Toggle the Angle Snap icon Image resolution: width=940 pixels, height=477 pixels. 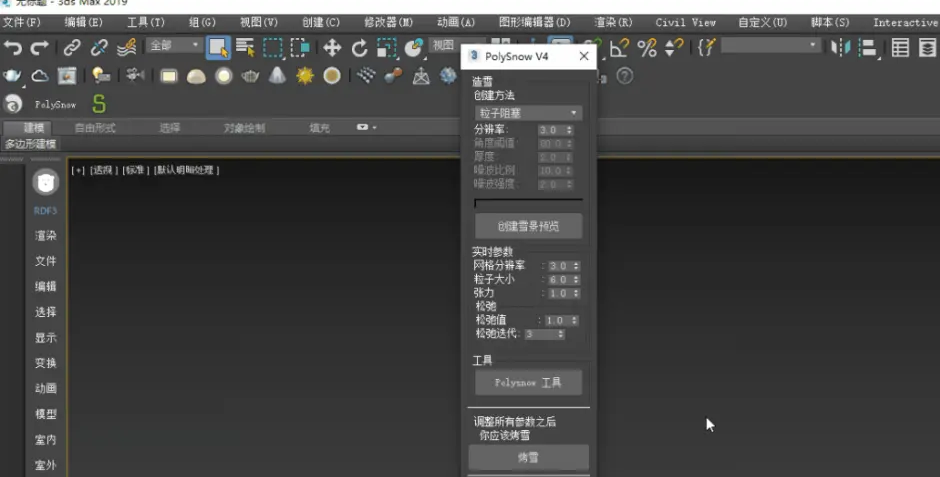(x=619, y=47)
